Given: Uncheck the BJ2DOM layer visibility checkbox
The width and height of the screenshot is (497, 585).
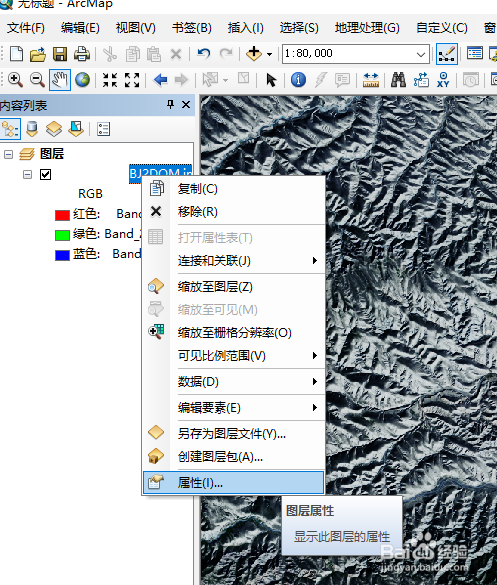Looking at the screenshot, I should coord(46,174).
